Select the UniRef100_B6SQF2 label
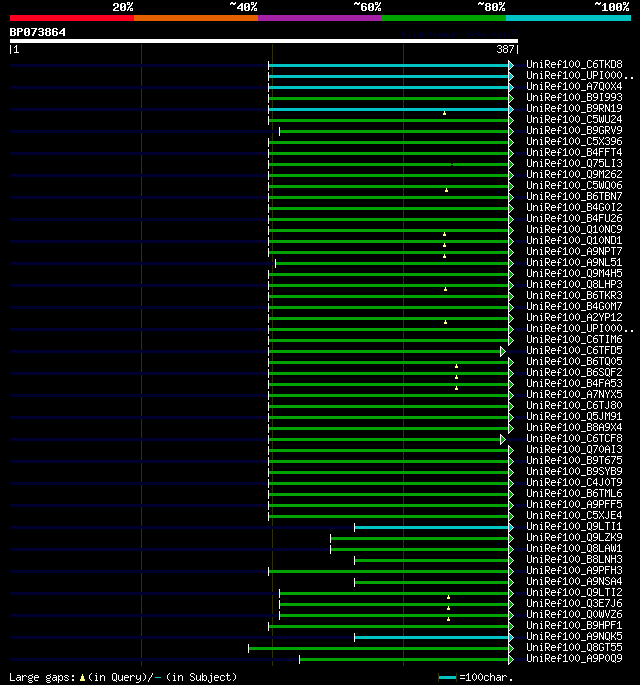The image size is (640, 685). click(574, 372)
